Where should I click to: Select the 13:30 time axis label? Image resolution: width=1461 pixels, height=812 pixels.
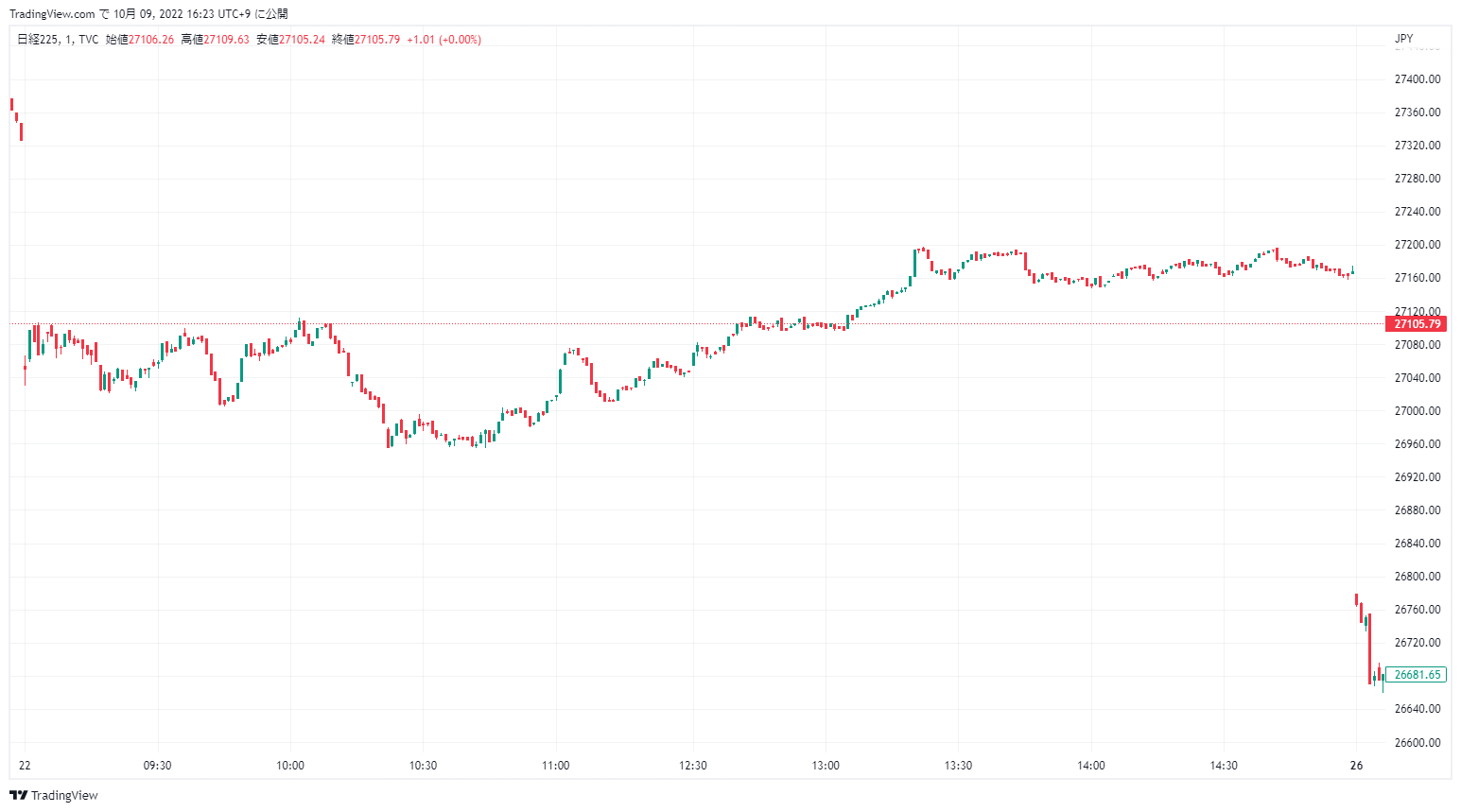958,766
